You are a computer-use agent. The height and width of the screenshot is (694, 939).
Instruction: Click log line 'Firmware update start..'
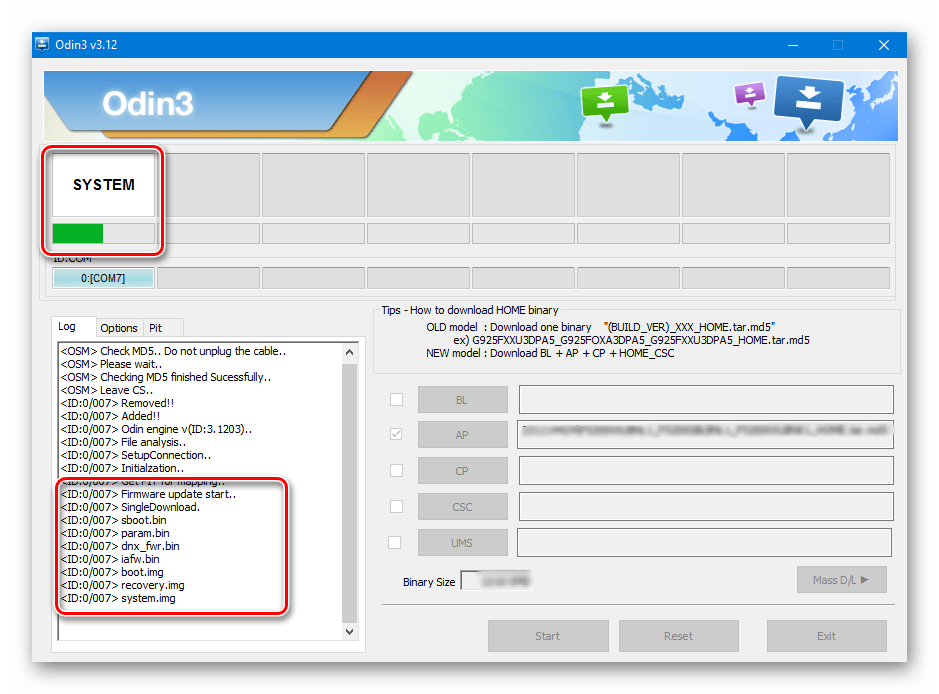pos(149,494)
